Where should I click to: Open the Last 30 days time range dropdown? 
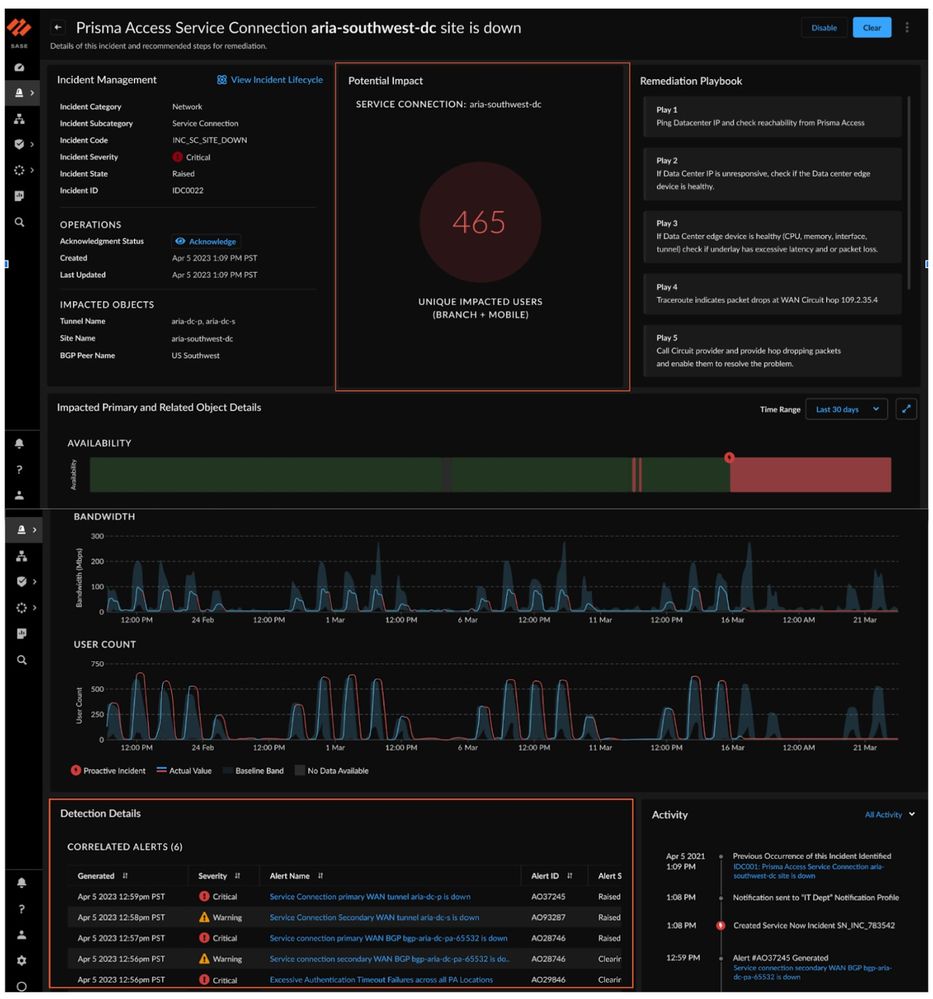[x=846, y=409]
